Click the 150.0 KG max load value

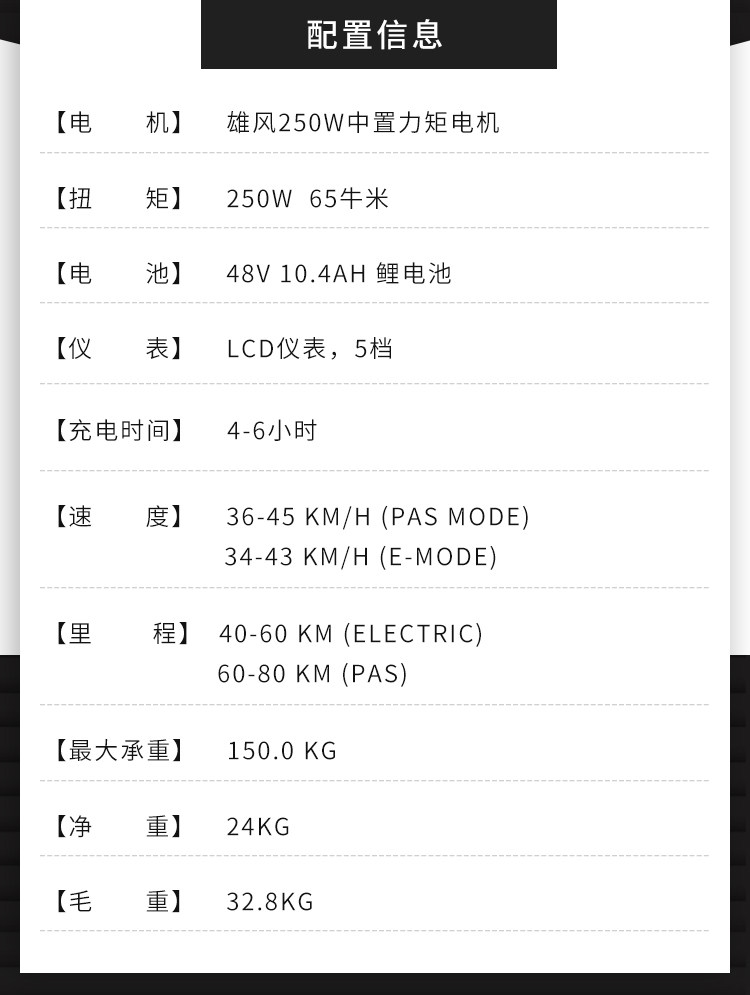click(282, 750)
